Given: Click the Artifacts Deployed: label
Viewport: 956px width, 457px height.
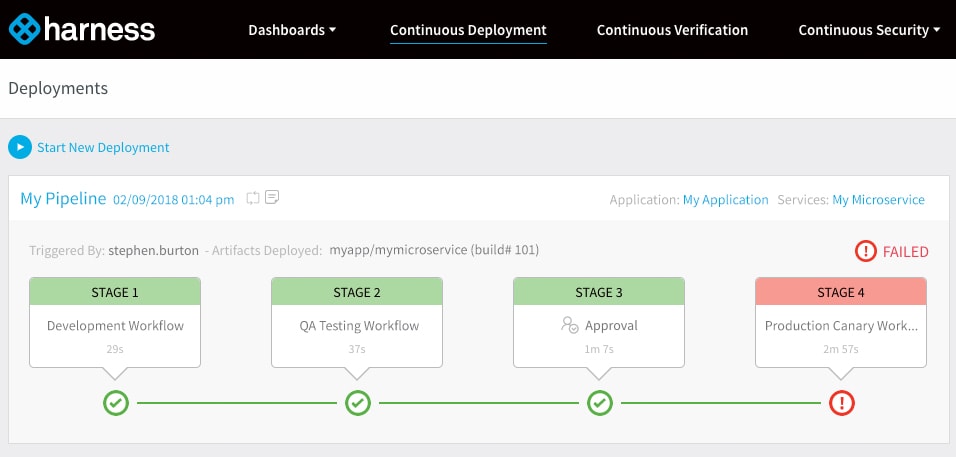Looking at the screenshot, I should pos(267,251).
